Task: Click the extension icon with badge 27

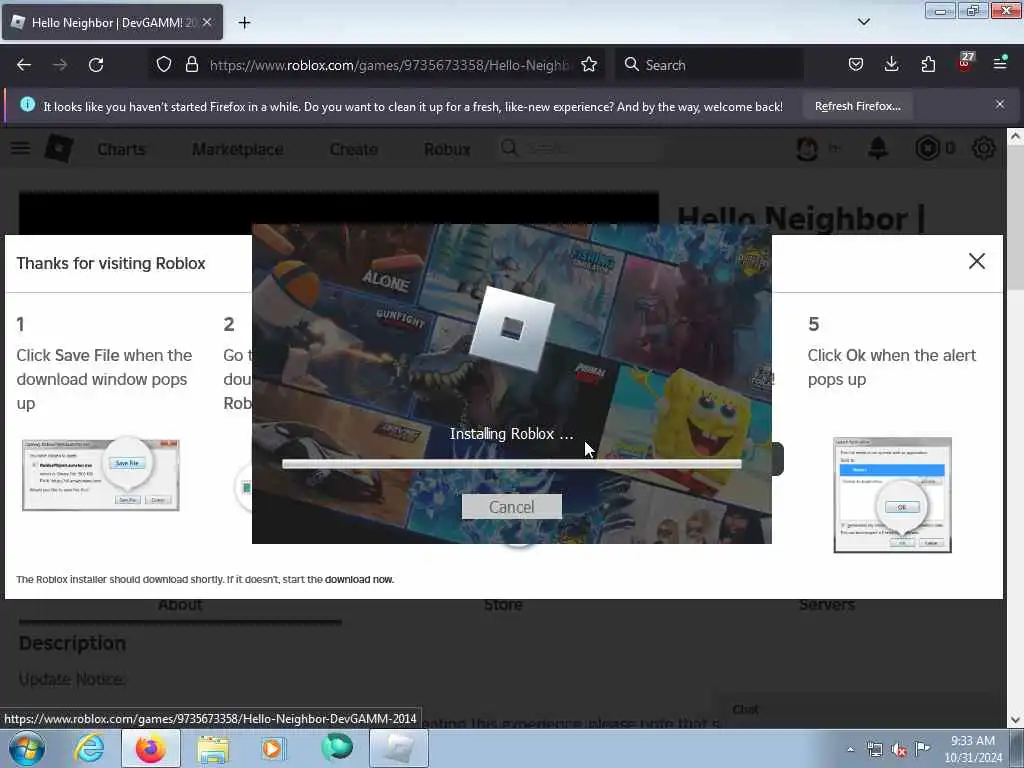Action: 965,63
